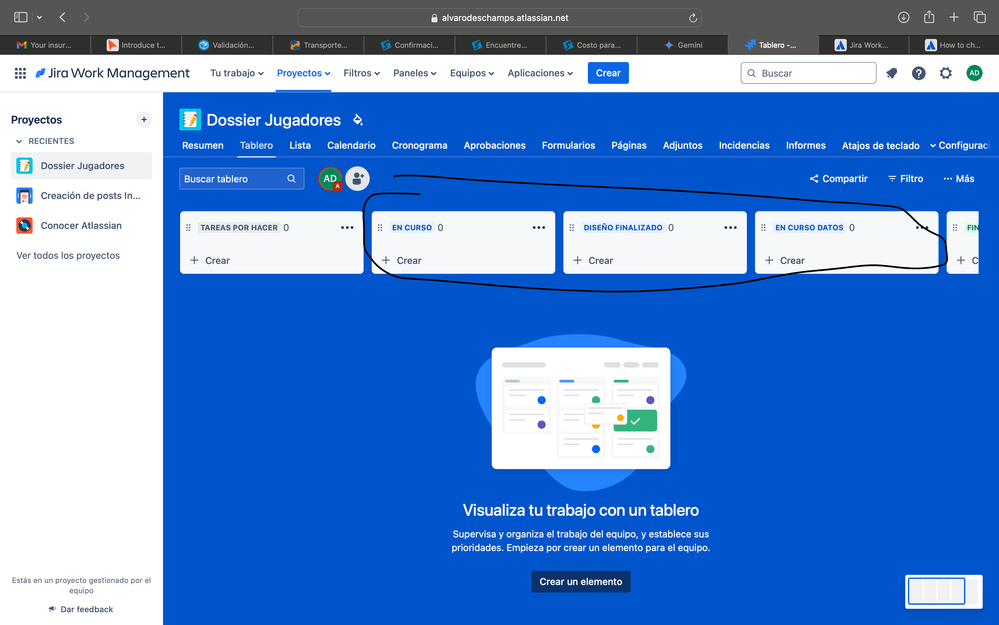Click drag handle of En Curso column
Screen dimensions: 999x625
click(x=380, y=227)
